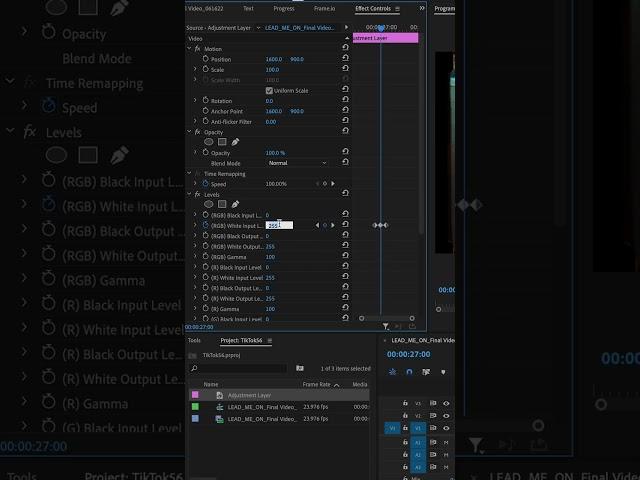Viewport: 640px width, 480px height.
Task: Toggle the Snap magnet in the timeline
Action: (409, 372)
